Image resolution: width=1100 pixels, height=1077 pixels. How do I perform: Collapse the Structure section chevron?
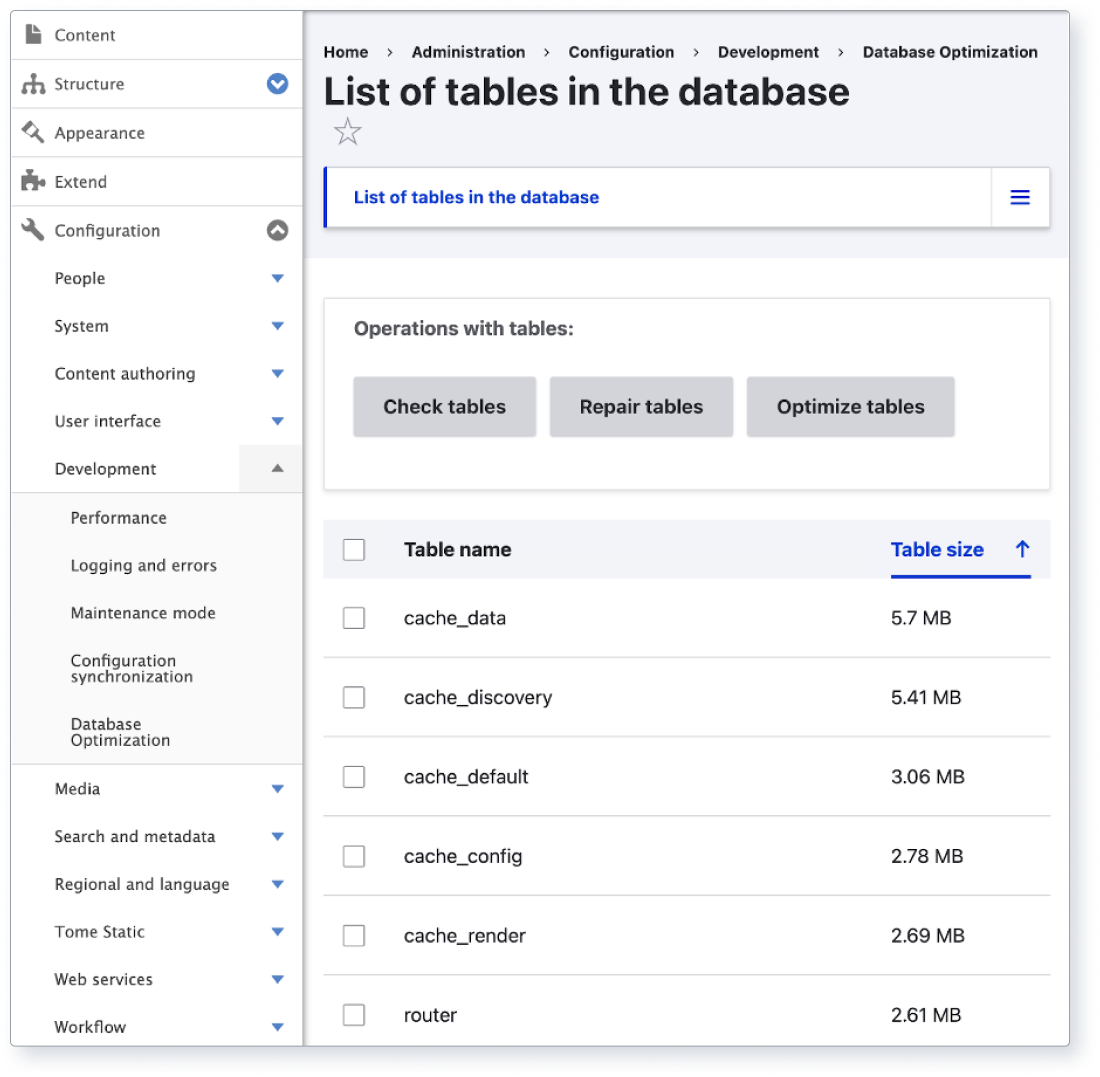[277, 84]
